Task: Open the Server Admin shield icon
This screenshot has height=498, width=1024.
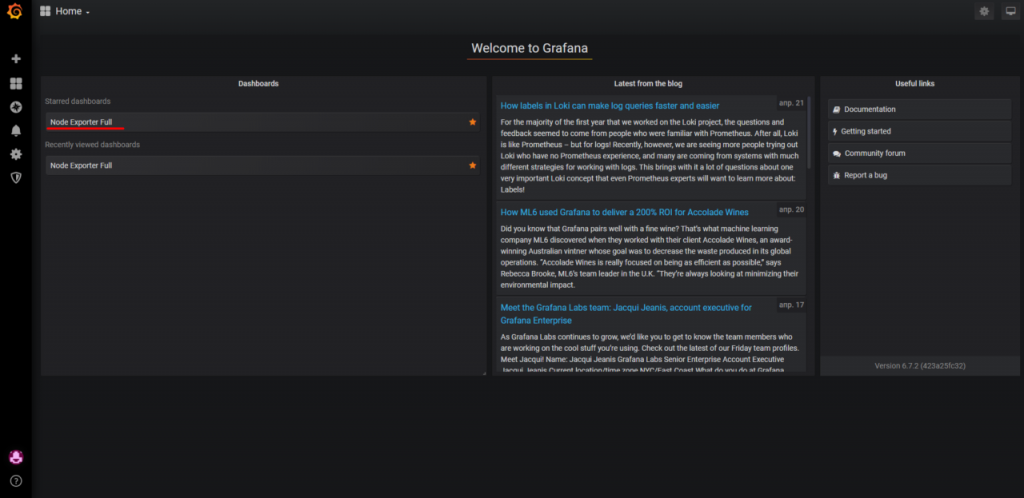Action: pos(15,178)
